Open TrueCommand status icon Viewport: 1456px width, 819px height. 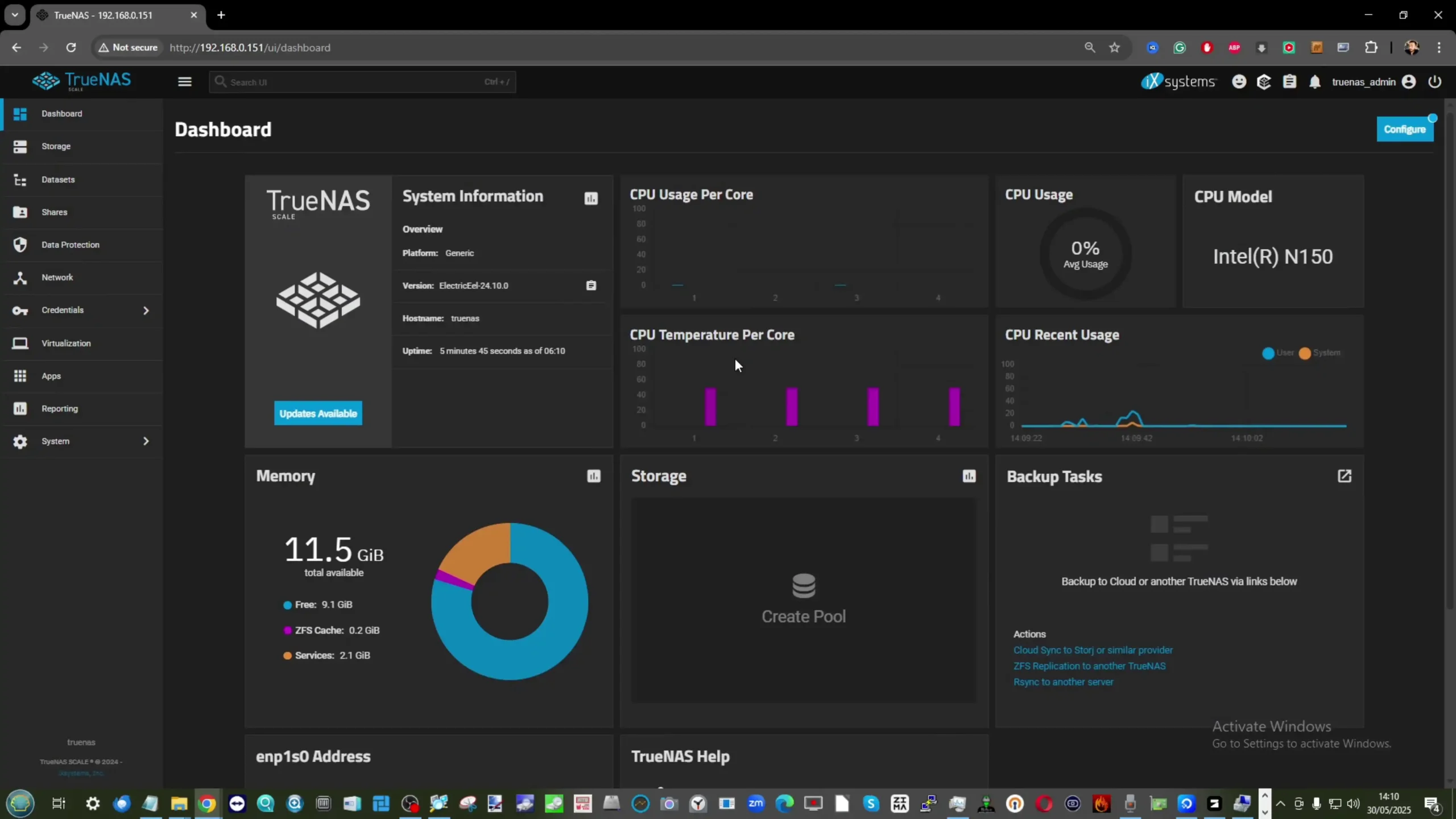1264,82
